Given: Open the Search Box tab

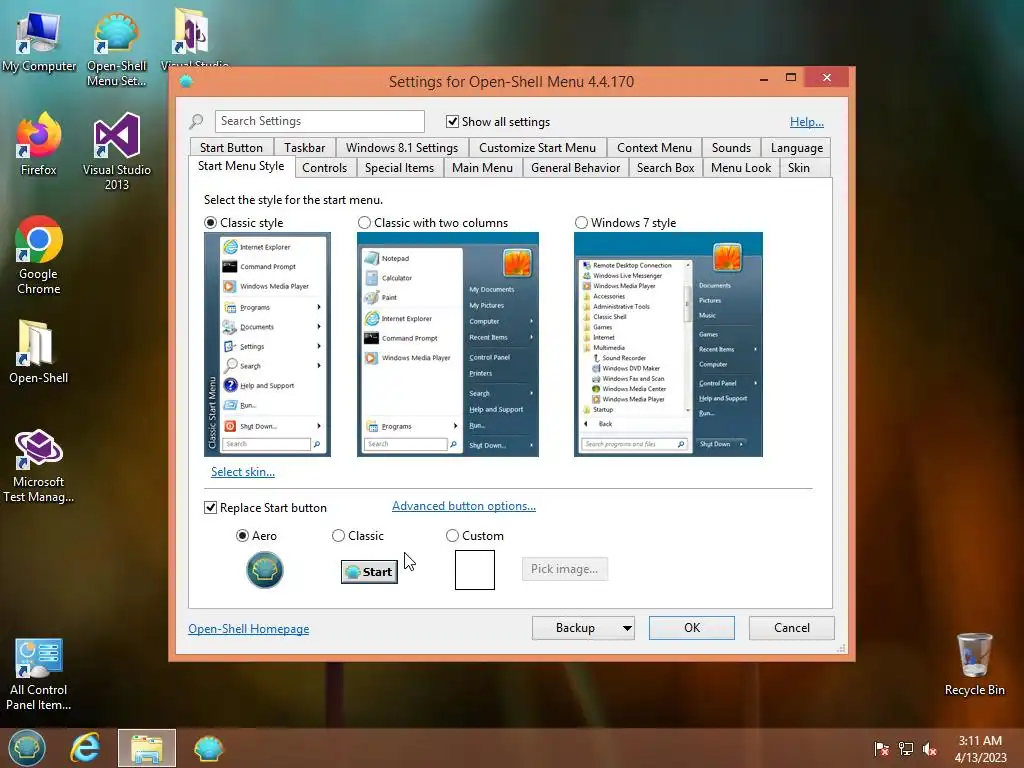Looking at the screenshot, I should 665,168.
